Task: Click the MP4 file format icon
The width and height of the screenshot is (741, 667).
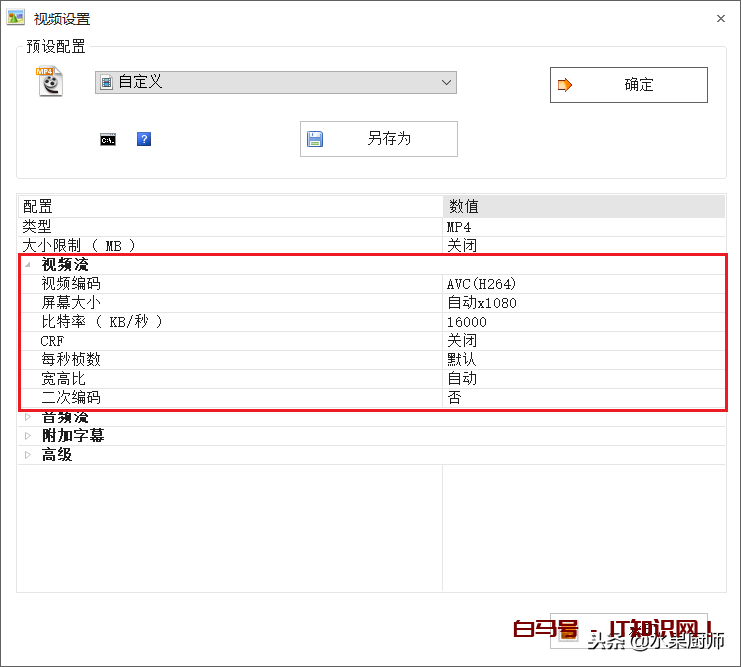Action: coord(50,82)
